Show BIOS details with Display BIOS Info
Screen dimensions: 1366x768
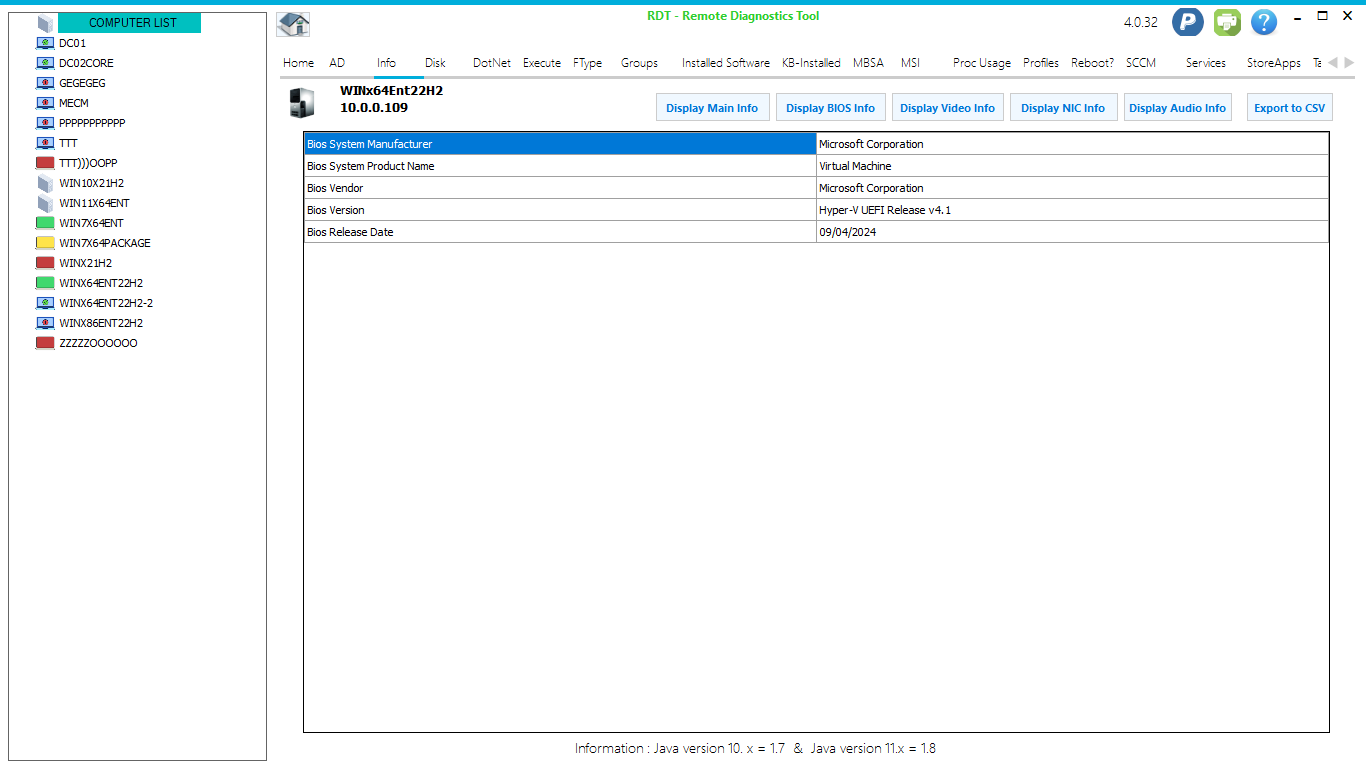point(830,108)
